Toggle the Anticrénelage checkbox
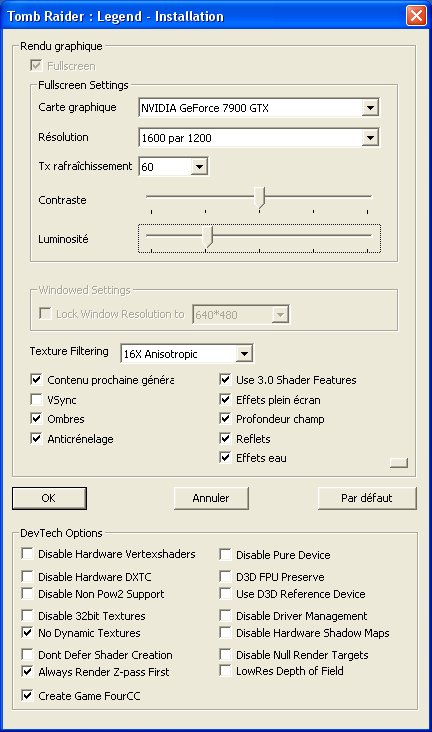This screenshot has height=732, width=432. tap(36, 438)
